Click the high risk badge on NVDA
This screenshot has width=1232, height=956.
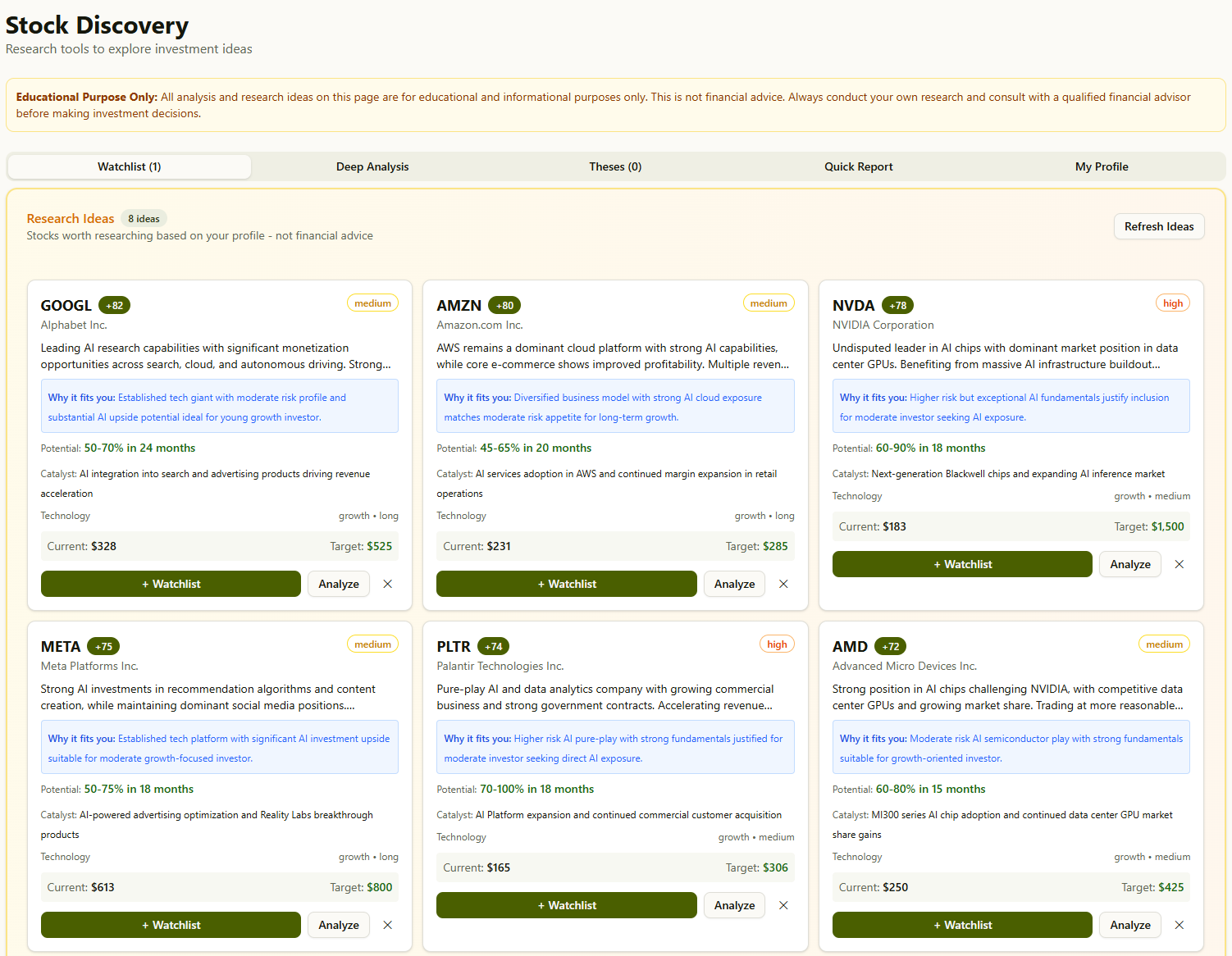(1173, 303)
